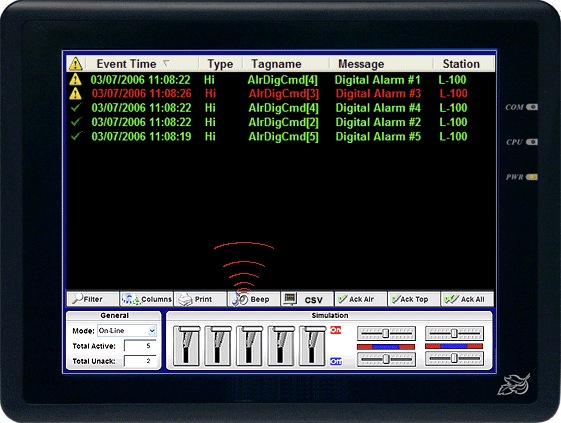Screen dimensions: 561x423
Task: Click the Total Unack value field
Action: pyautogui.click(x=140, y=361)
